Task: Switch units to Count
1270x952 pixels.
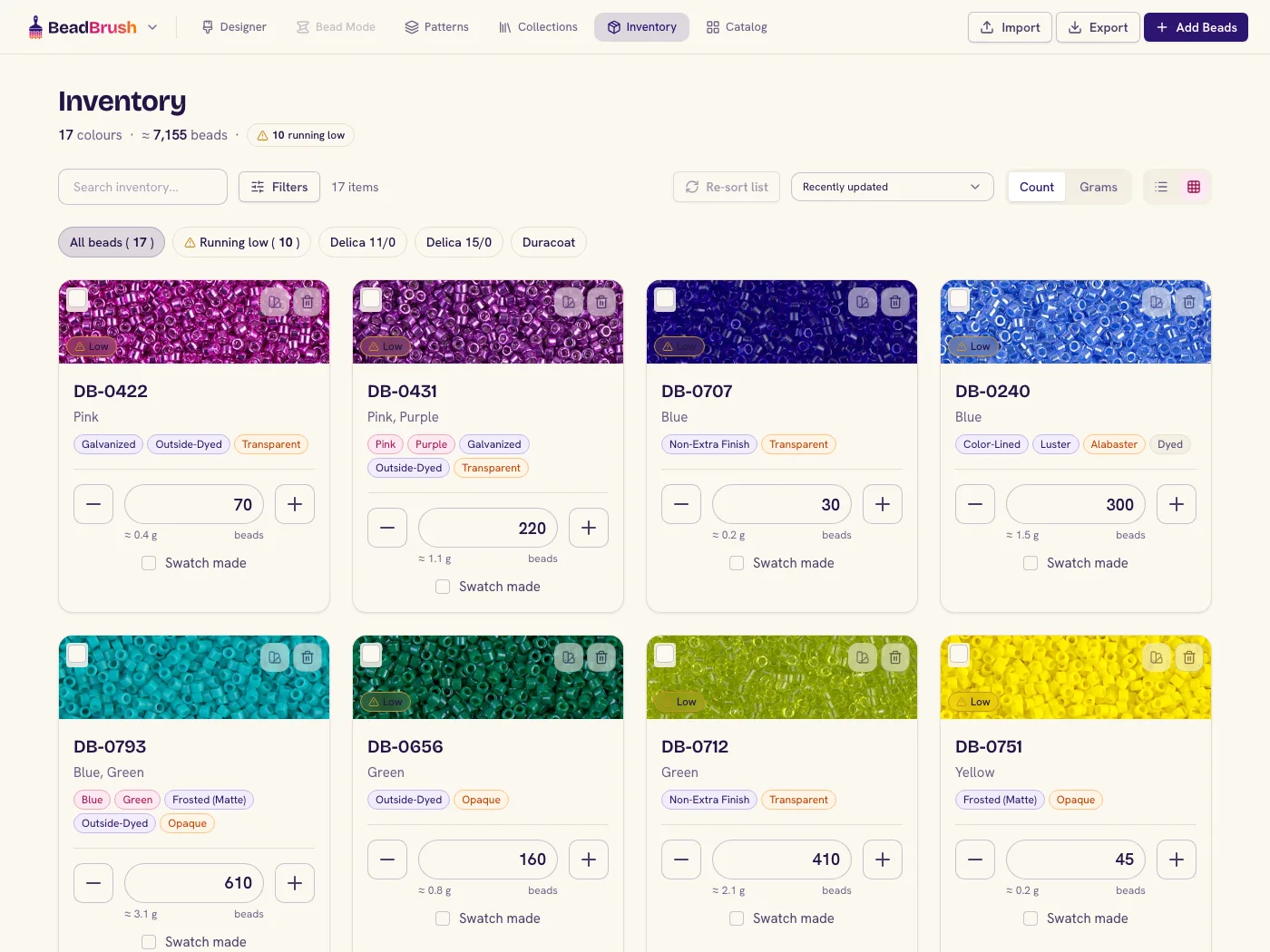Action: 1037,187
